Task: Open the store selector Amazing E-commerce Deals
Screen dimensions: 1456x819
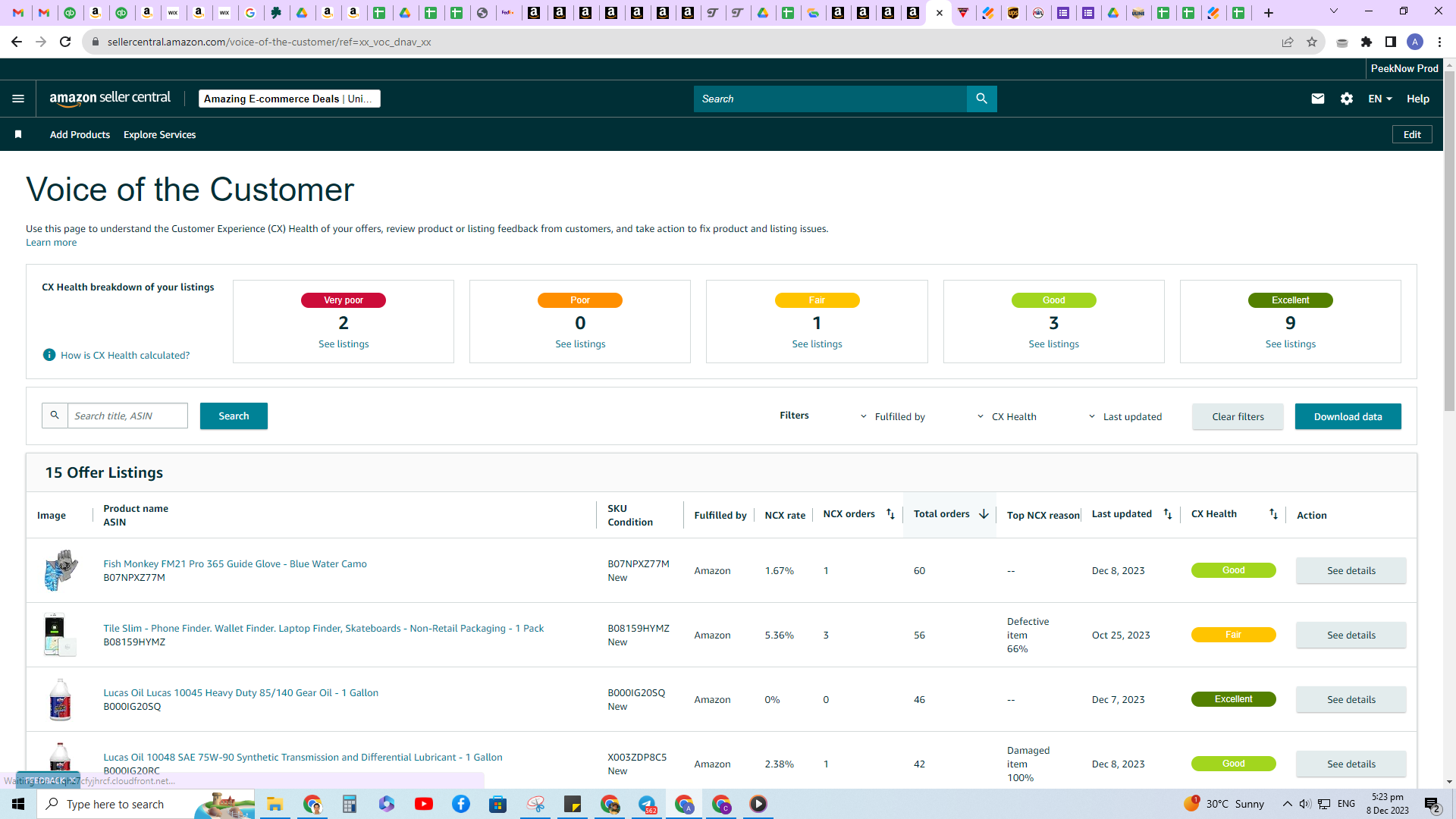Action: (290, 99)
